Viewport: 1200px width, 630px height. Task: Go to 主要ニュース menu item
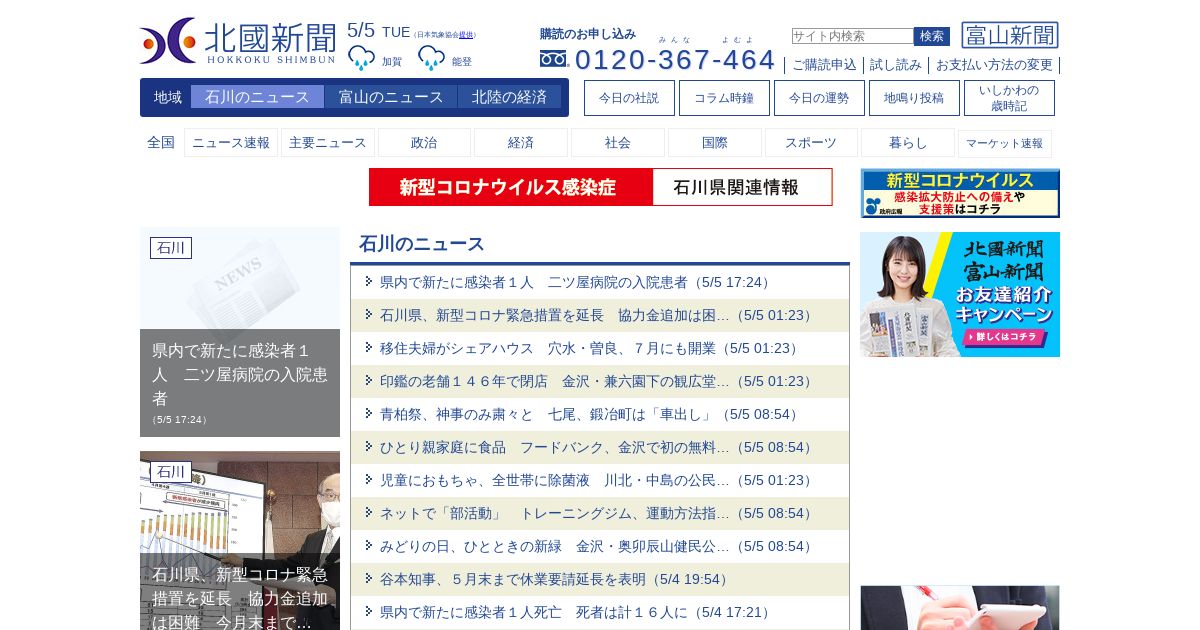pyautogui.click(x=328, y=143)
